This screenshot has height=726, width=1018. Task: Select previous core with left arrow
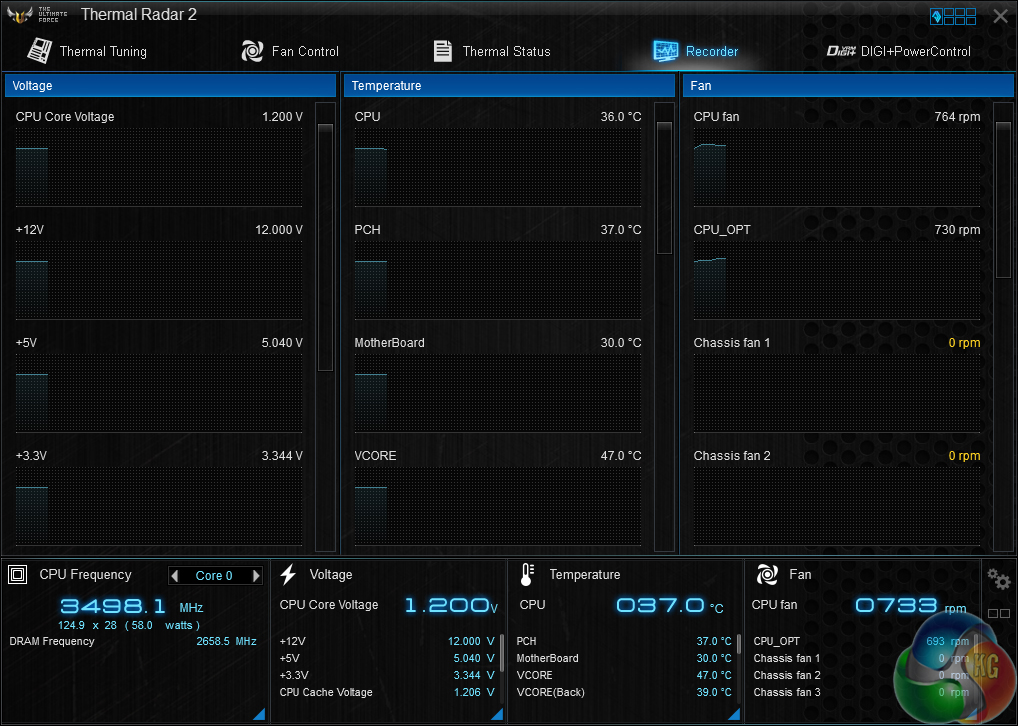coord(176,575)
